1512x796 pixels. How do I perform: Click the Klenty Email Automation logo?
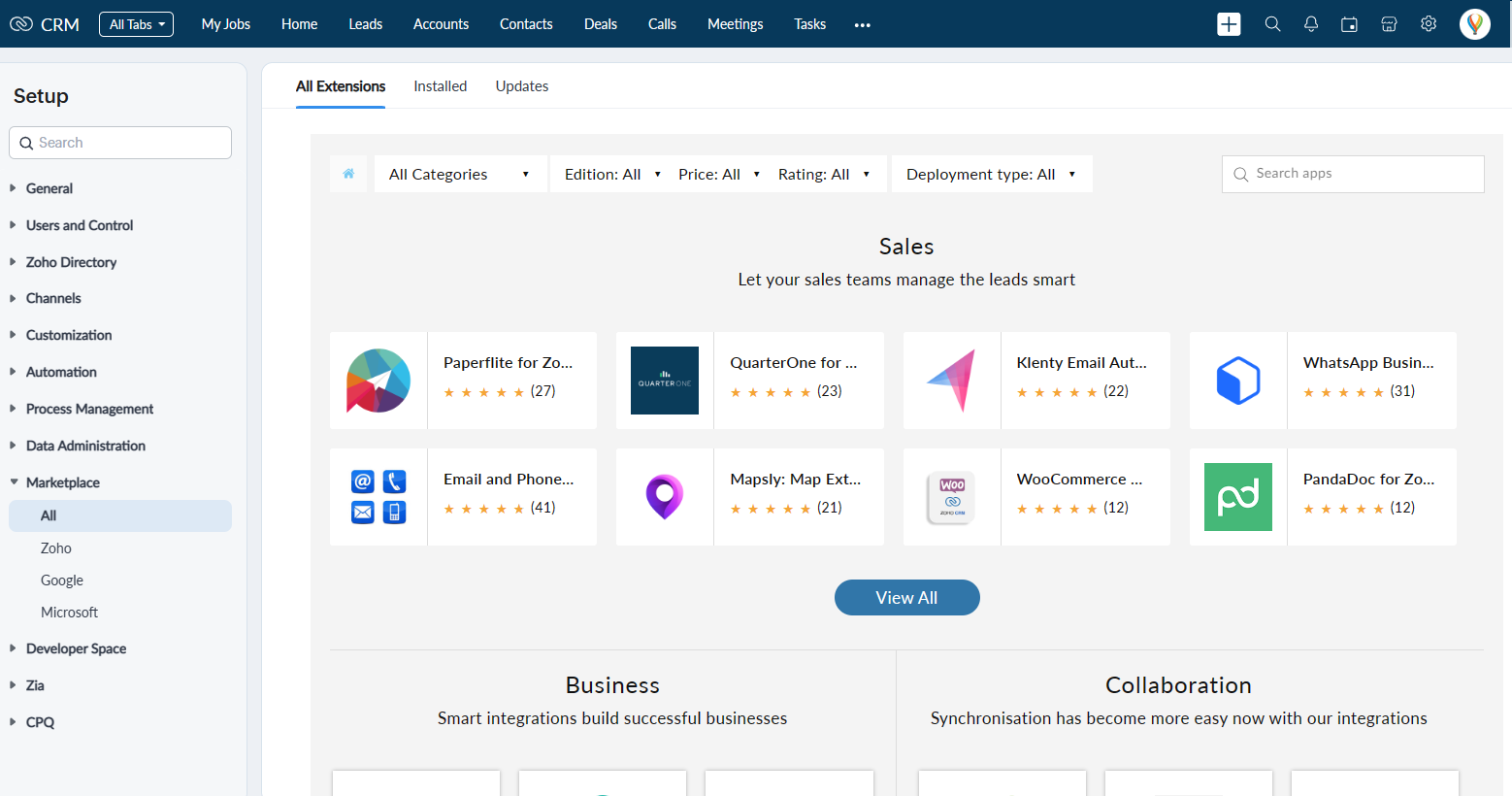[951, 381]
